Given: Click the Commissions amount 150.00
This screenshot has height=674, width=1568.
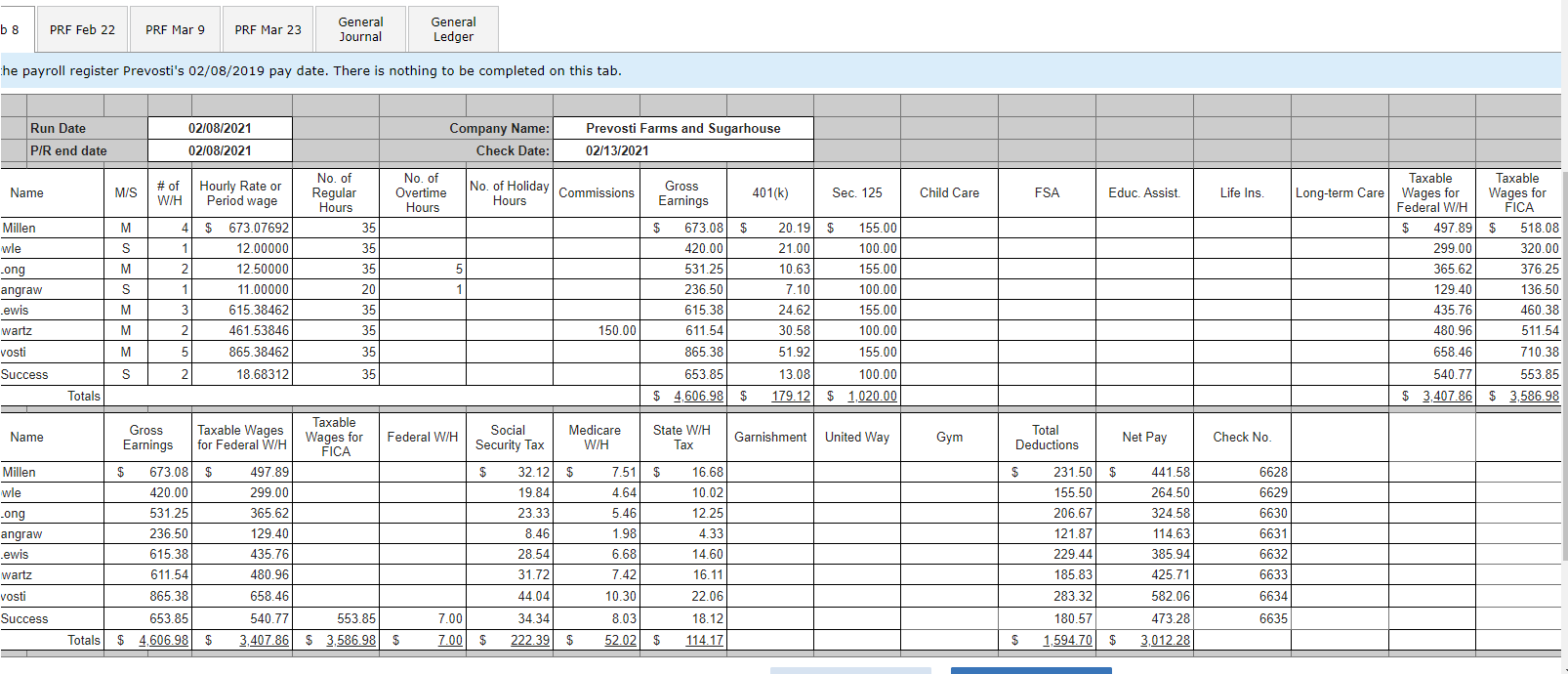Looking at the screenshot, I should (596, 330).
